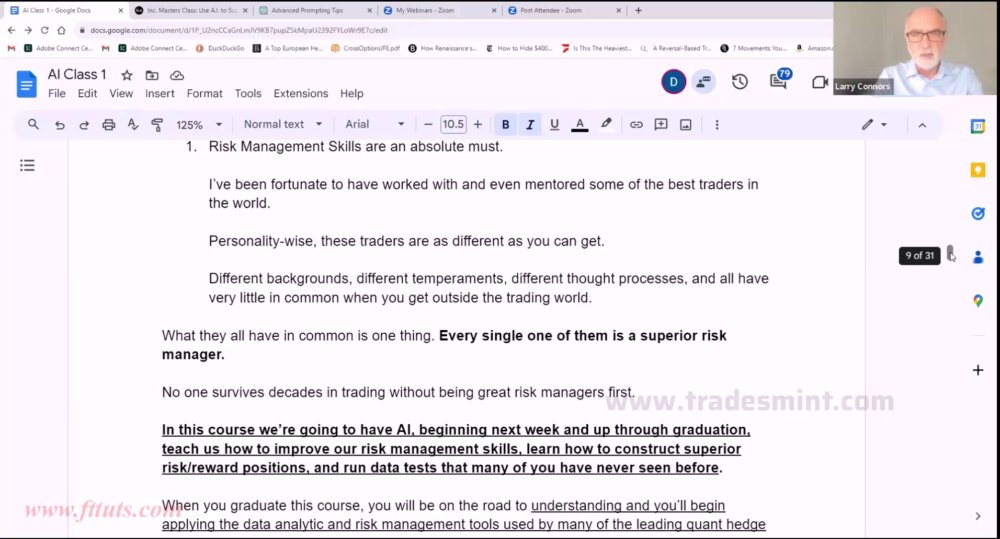The height and width of the screenshot is (539, 1000).
Task: Open the File menu
Action: [x=57, y=93]
